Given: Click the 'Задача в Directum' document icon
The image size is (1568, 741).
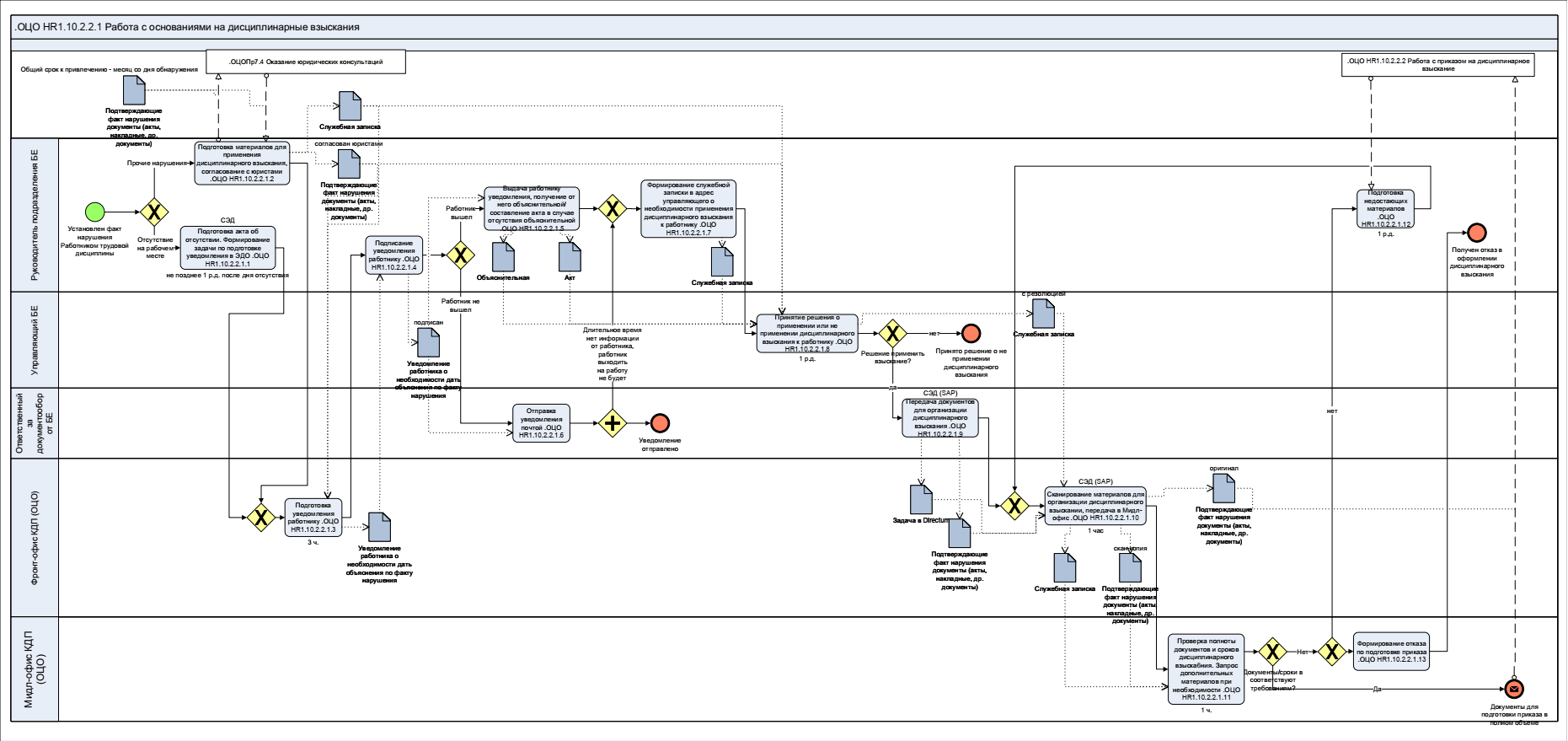Looking at the screenshot, I should pos(921,499).
